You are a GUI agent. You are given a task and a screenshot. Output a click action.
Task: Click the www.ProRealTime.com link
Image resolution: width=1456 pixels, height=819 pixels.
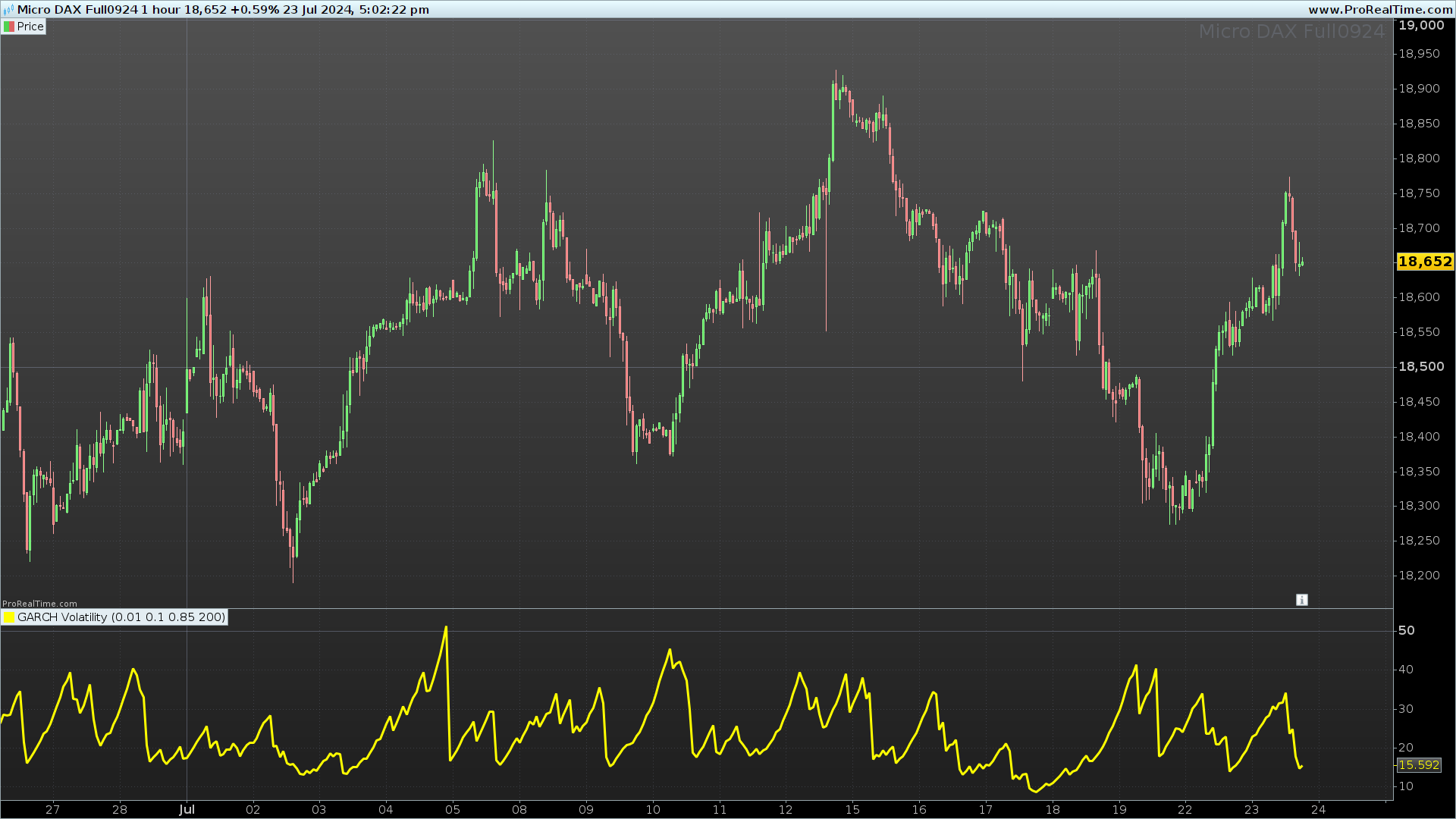click(x=1380, y=10)
